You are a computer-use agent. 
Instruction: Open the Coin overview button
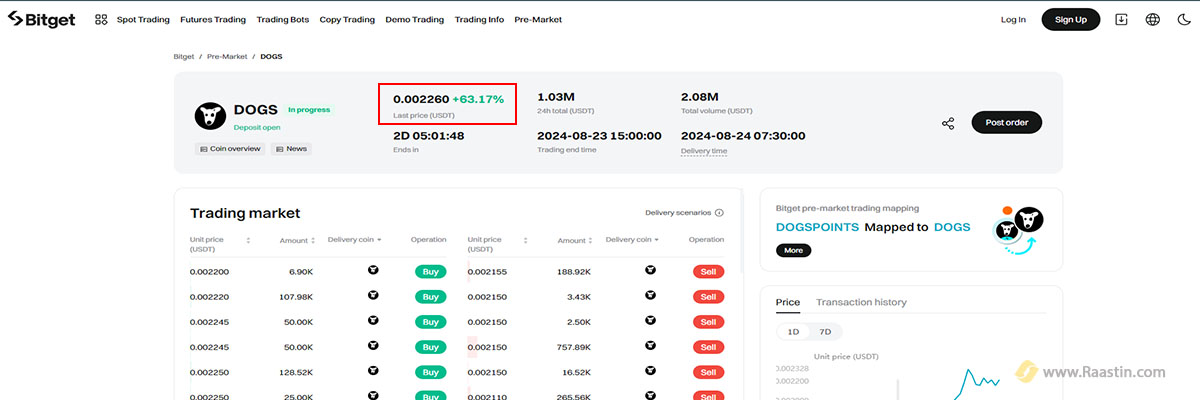pyautogui.click(x=230, y=149)
